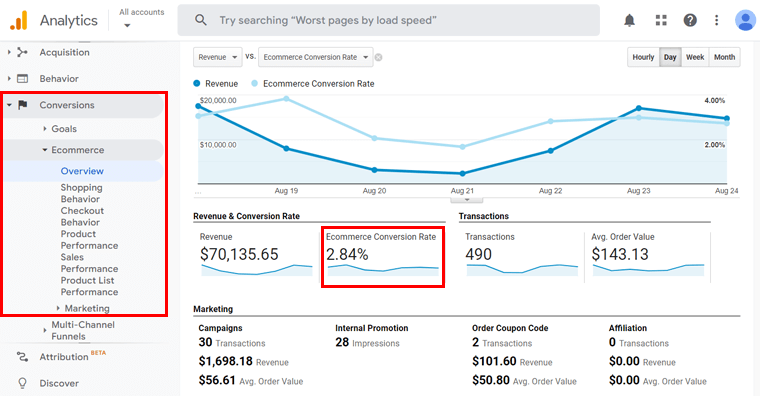Click the Discover lightbulb icon
This screenshot has height=396, width=760.
22,383
